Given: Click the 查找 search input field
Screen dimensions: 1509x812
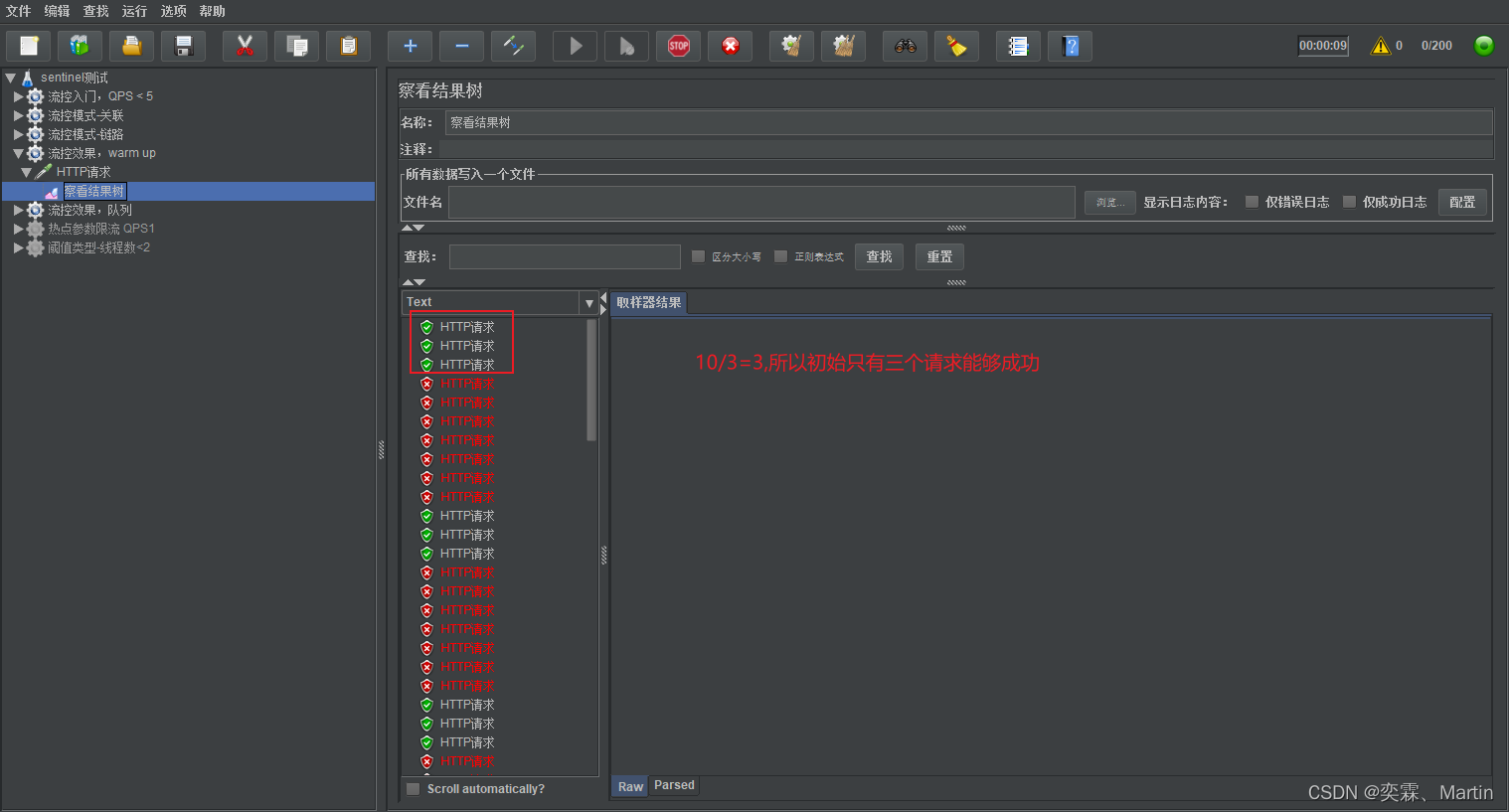Looking at the screenshot, I should coord(565,256).
